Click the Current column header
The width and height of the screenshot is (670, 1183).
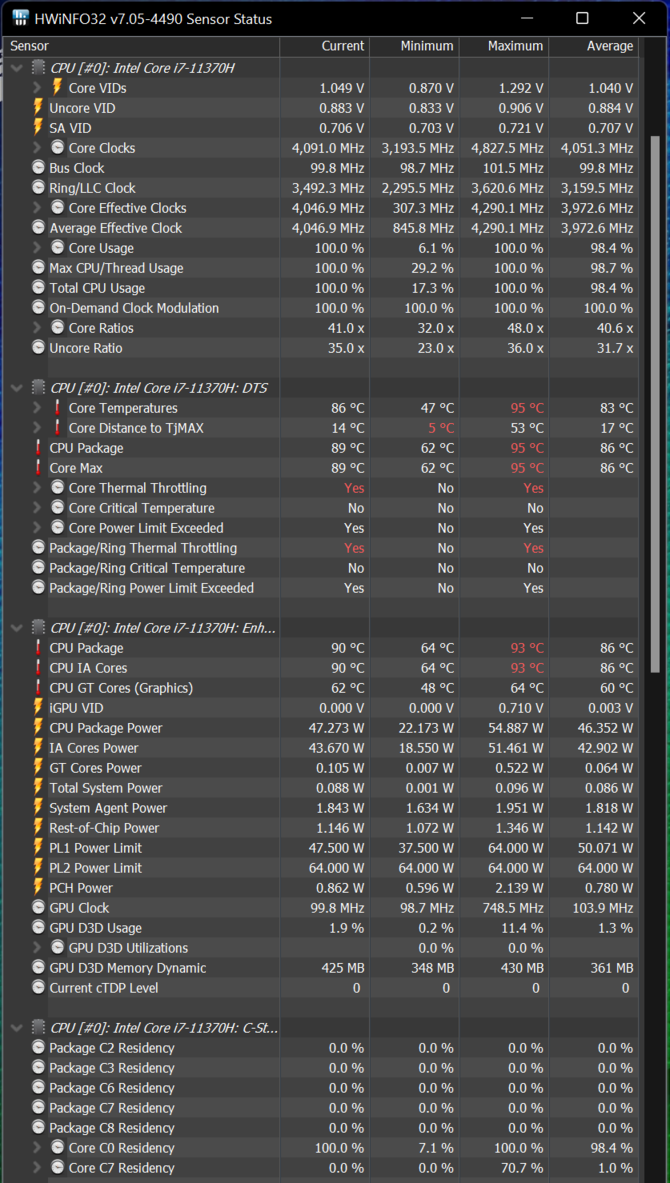324,46
